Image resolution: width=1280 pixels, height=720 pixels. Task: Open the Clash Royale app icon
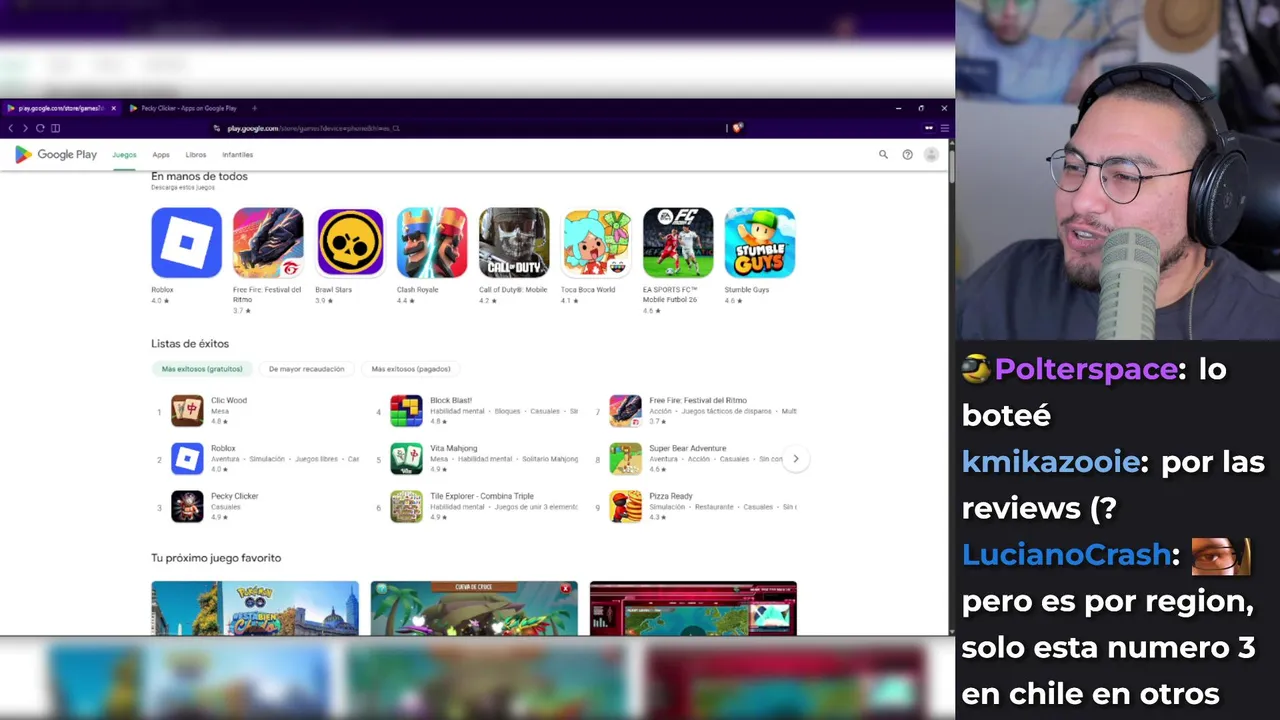(432, 242)
